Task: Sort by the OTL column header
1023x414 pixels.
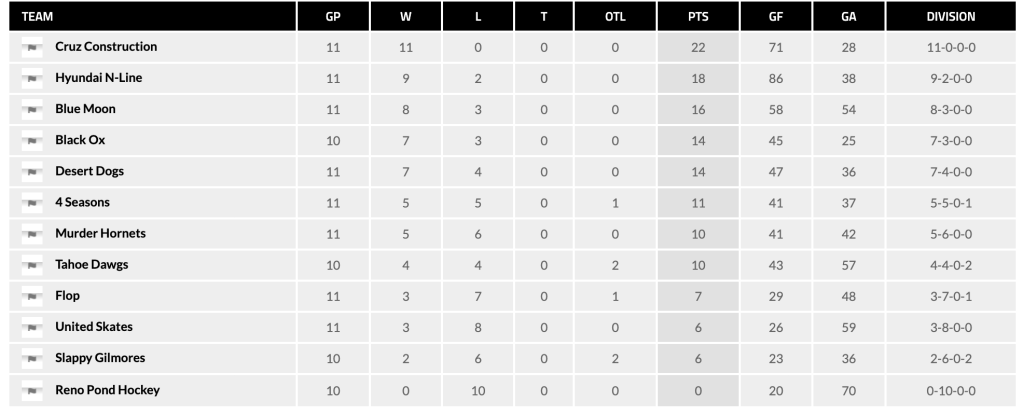Action: (615, 17)
